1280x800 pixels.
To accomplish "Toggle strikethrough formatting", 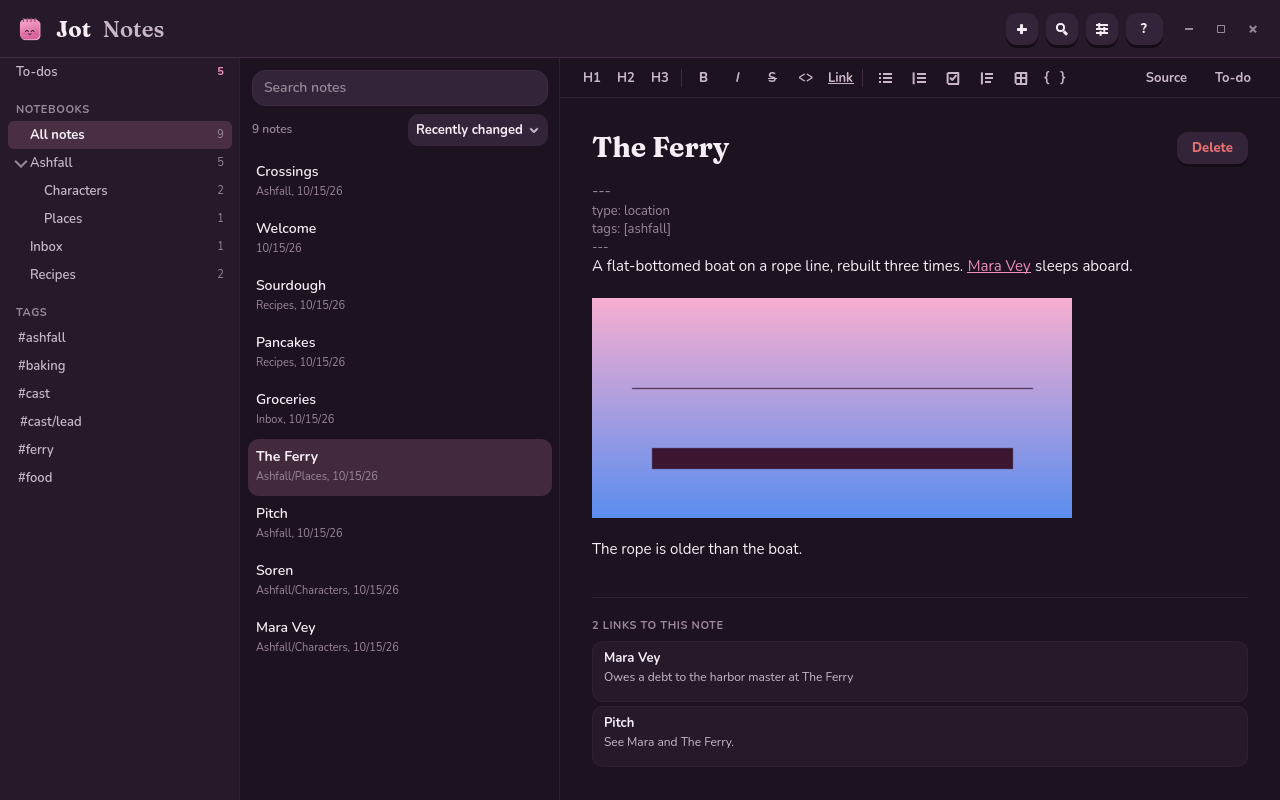I will pyautogui.click(x=771, y=77).
